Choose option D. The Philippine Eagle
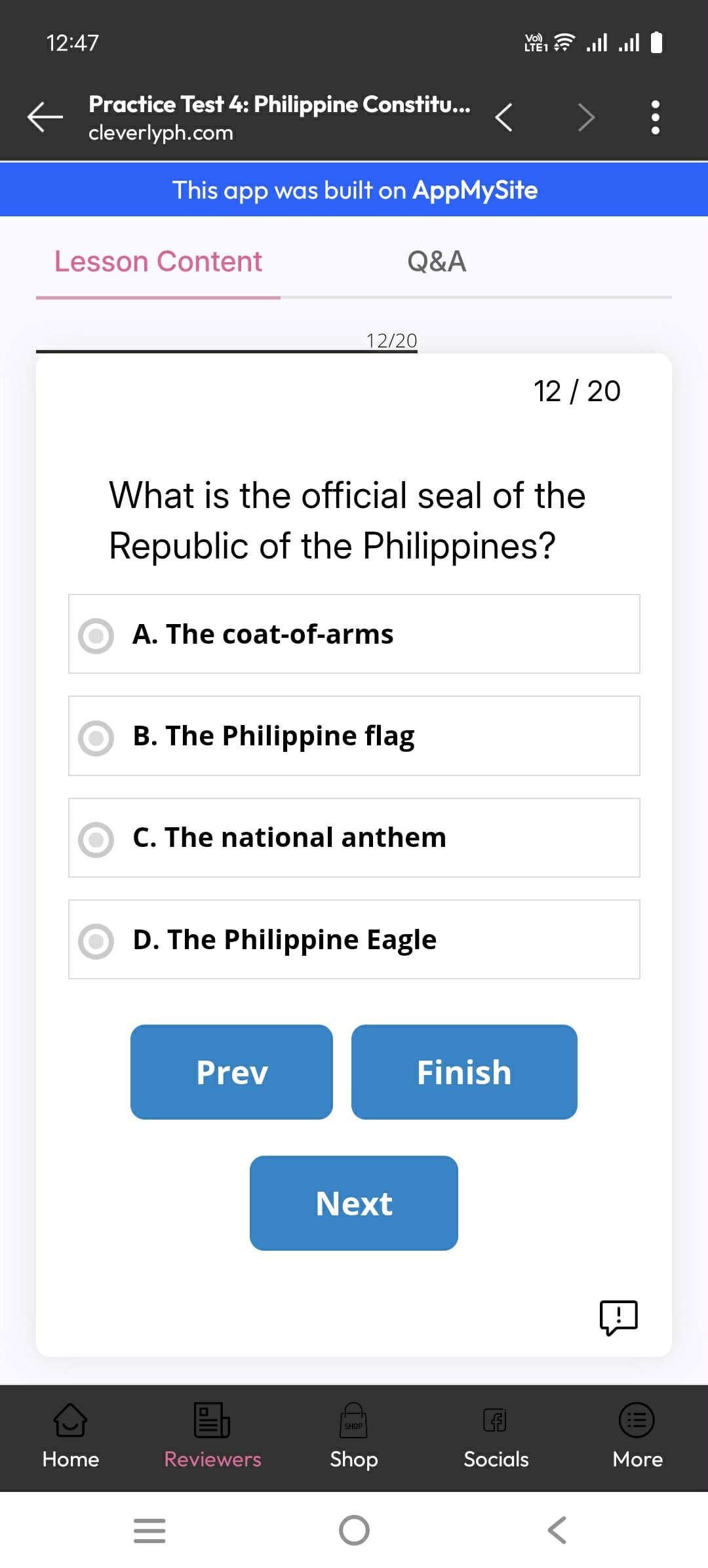Screen dimensions: 708x1568 [x=354, y=939]
